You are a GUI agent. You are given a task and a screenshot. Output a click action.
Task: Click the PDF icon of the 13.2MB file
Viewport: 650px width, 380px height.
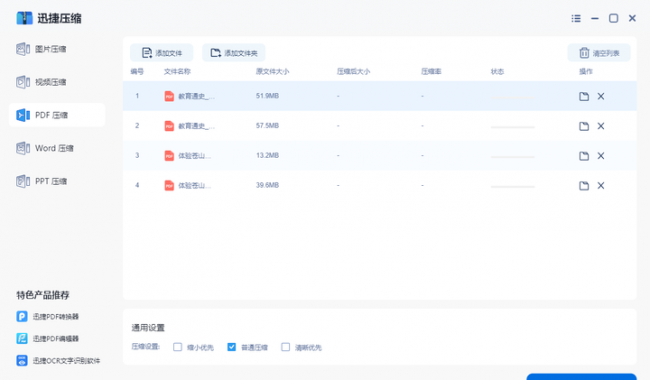169,156
